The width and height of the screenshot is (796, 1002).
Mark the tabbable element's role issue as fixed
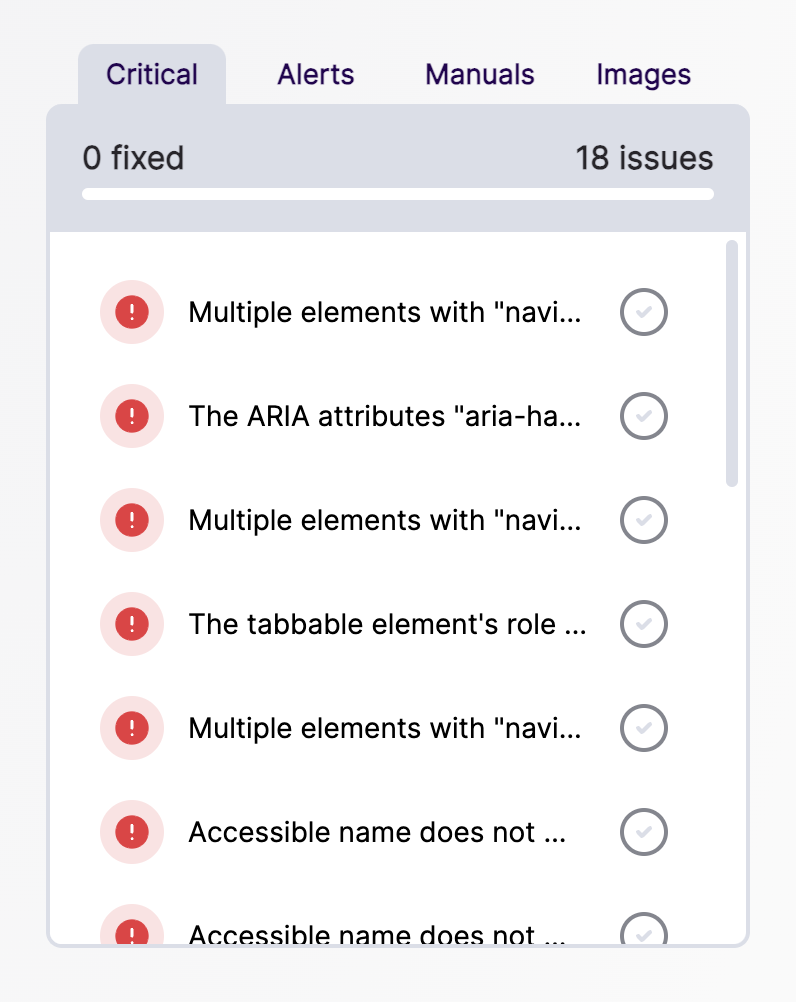(644, 624)
